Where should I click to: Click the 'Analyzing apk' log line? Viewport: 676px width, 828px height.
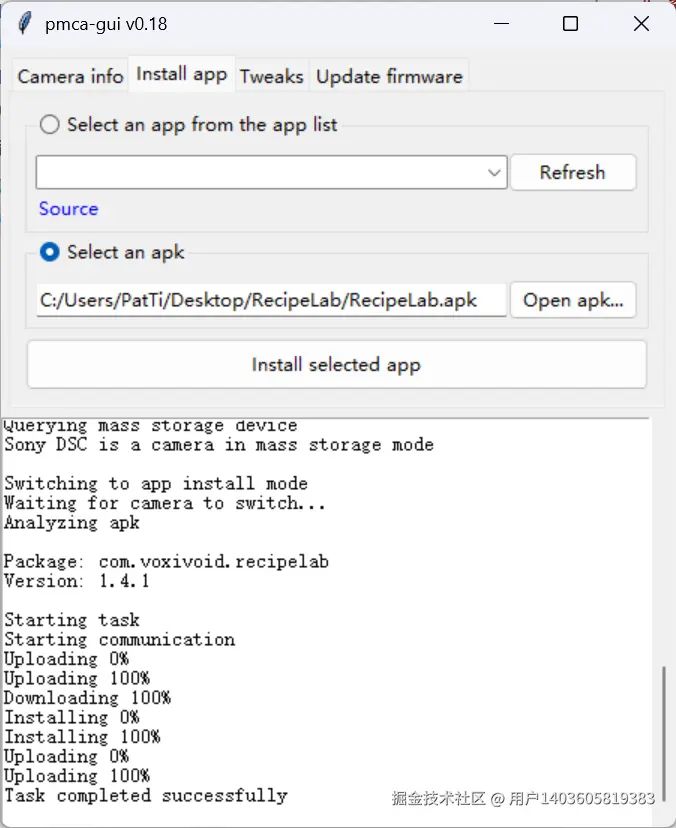(72, 522)
